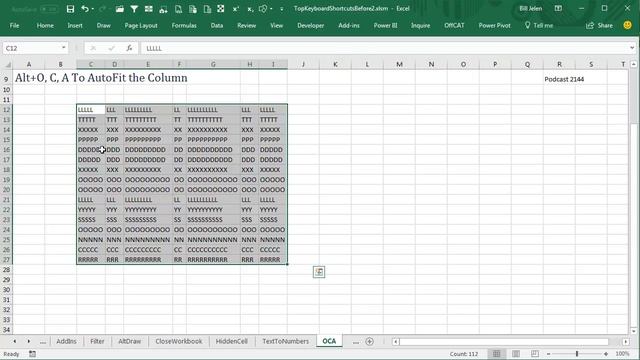640x360 pixels.
Task: Click the Select All corner triangle
Action: [x=7, y=64]
